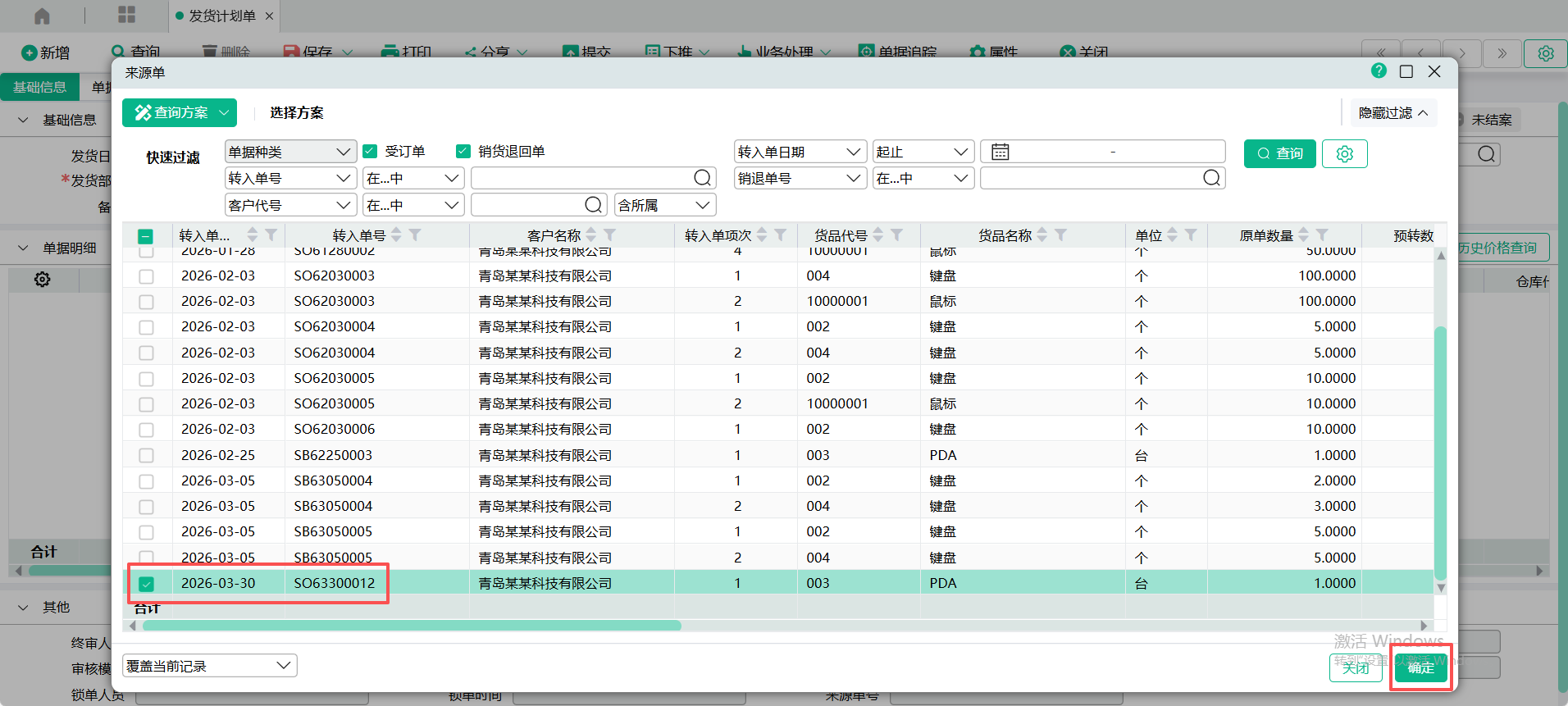The width and height of the screenshot is (1568, 706).
Task: Open filter settings gear next to 查询
Action: [1344, 153]
